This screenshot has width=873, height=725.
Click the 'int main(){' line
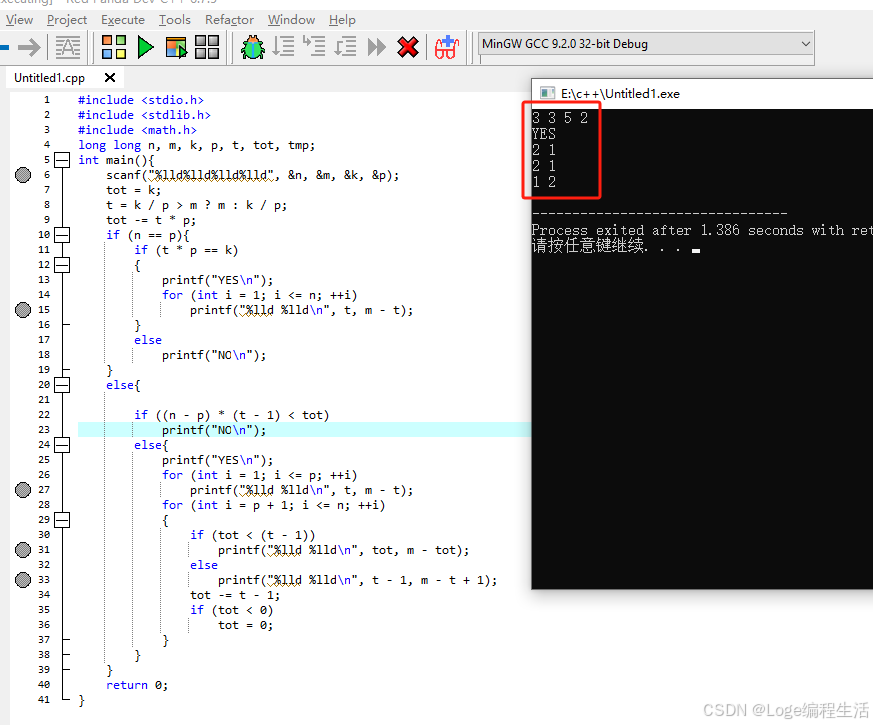click(116, 160)
